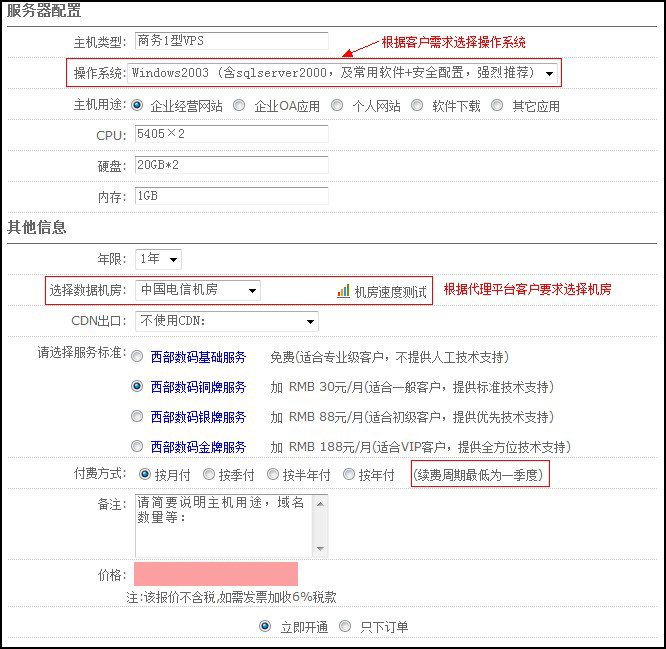Click the 机房速度测试 bar chart icon
The height and width of the screenshot is (649, 666).
tap(344, 291)
